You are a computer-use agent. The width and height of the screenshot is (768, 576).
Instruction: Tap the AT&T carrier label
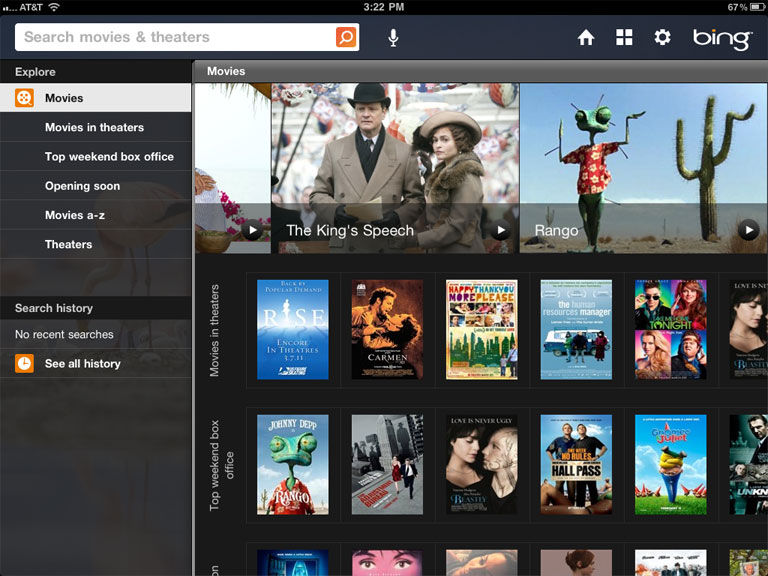pos(31,7)
